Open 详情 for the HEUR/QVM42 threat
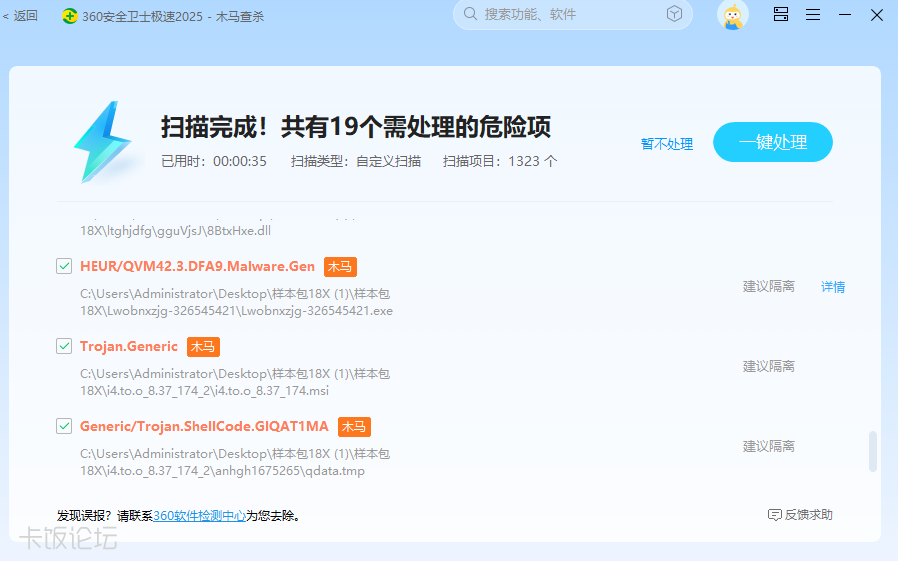Viewport: 898px width, 561px height. pyautogui.click(x=833, y=287)
